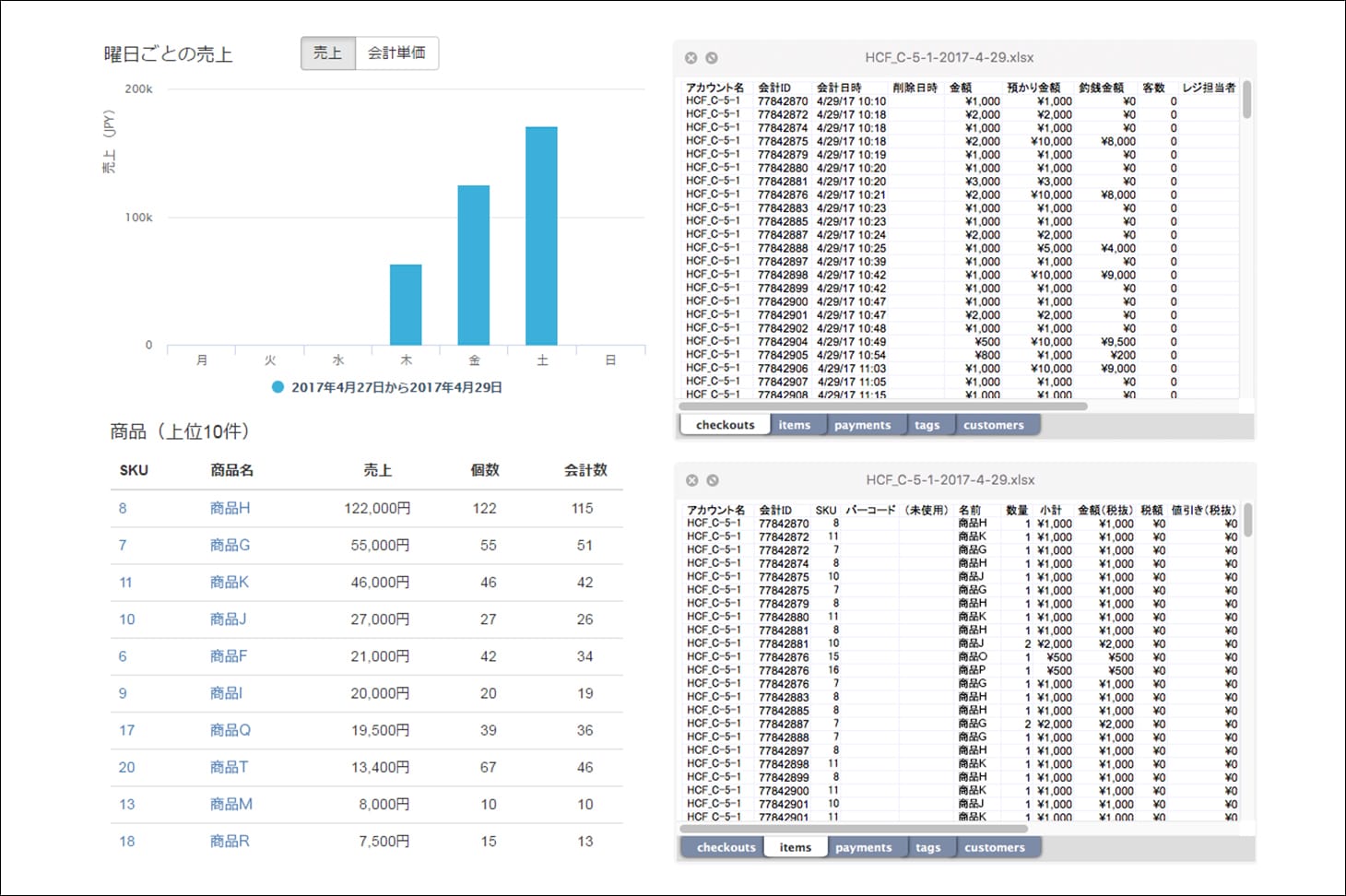Open product link 商品H

coord(230,508)
